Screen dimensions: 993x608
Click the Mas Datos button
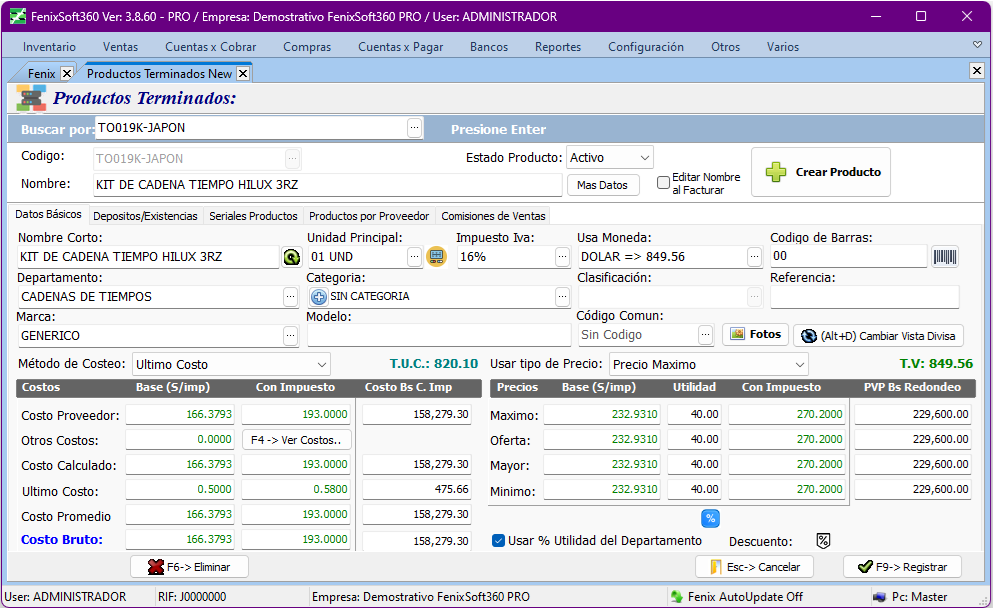[x=603, y=185]
